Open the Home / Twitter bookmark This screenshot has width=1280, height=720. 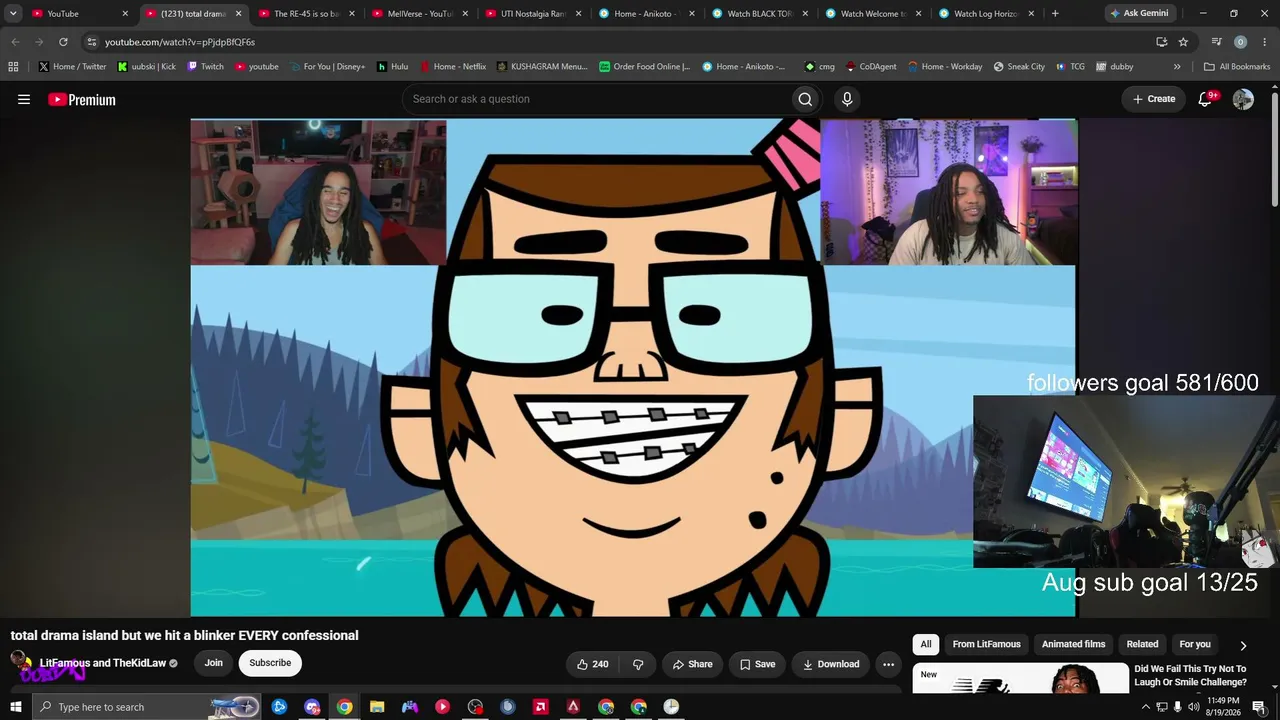pyautogui.click(x=73, y=67)
